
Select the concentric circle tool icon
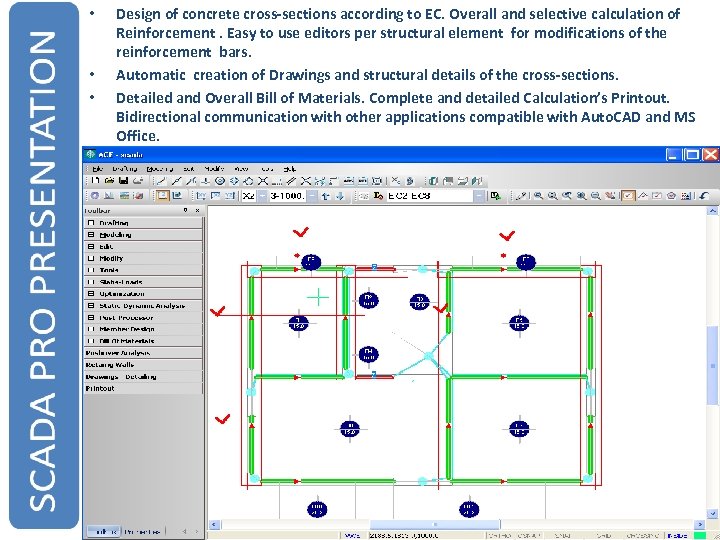tap(220, 181)
